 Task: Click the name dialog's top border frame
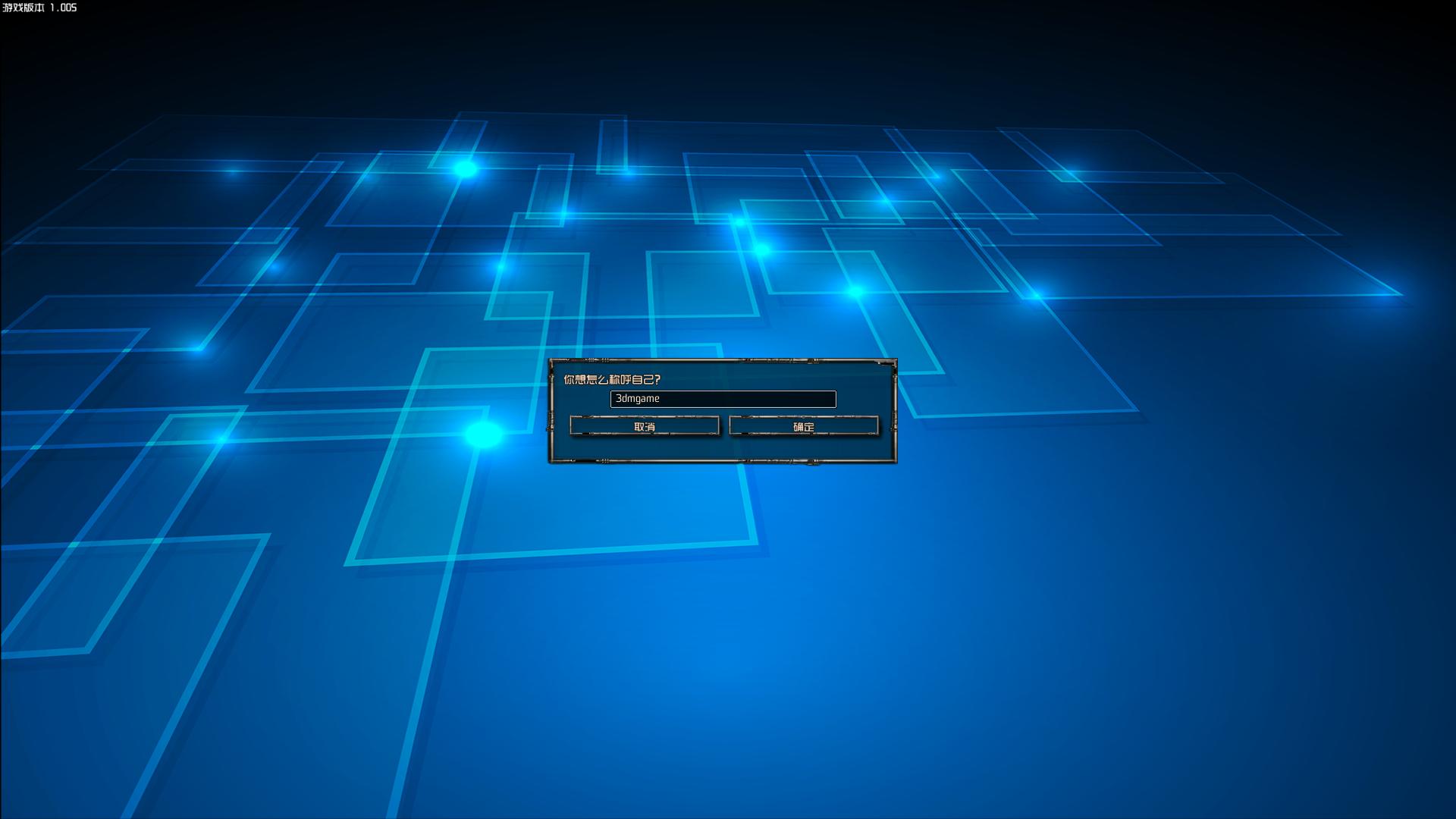722,361
